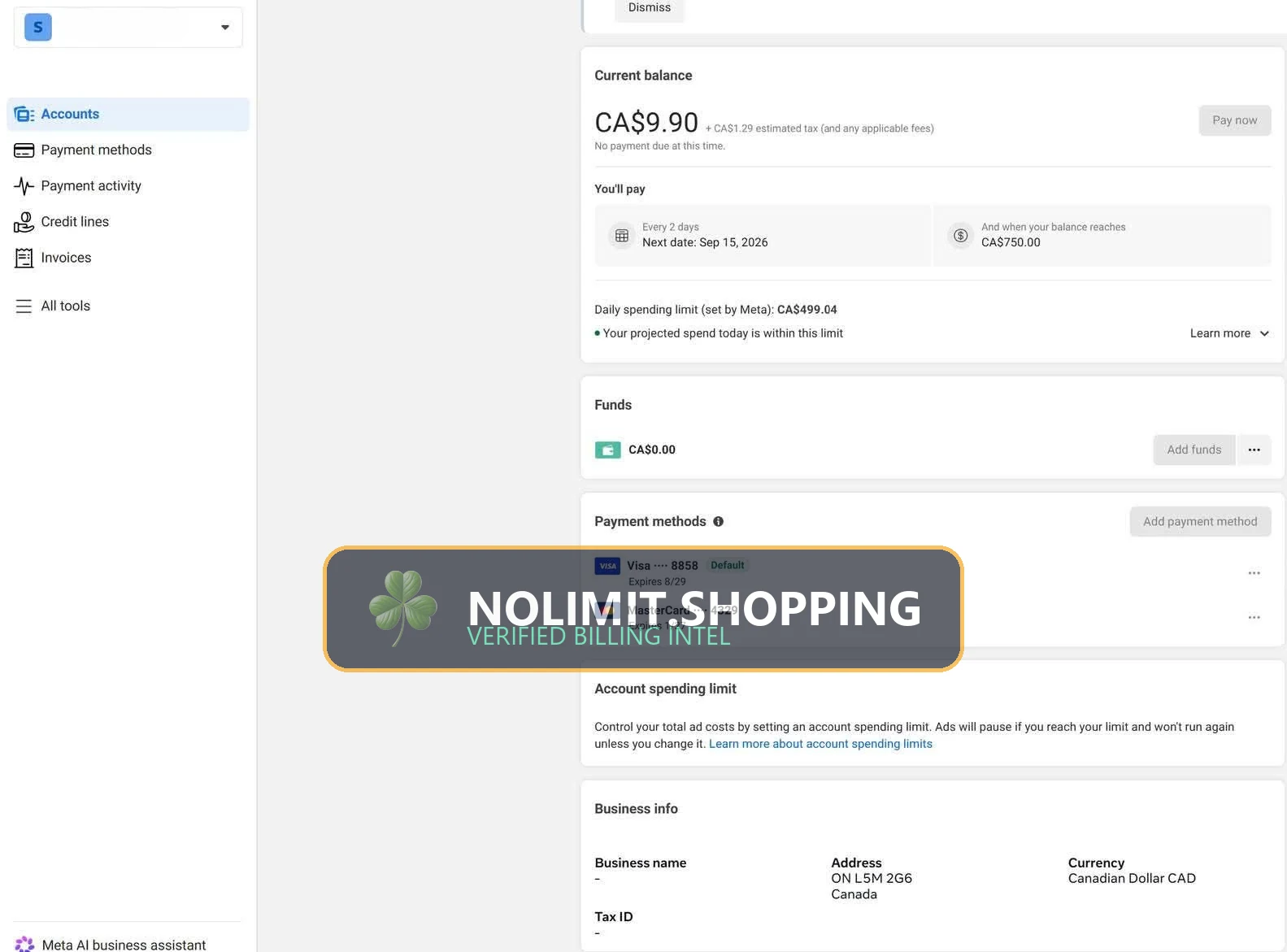Click the Invoices receipt icon
The width and height of the screenshot is (1287, 952).
pyautogui.click(x=24, y=258)
